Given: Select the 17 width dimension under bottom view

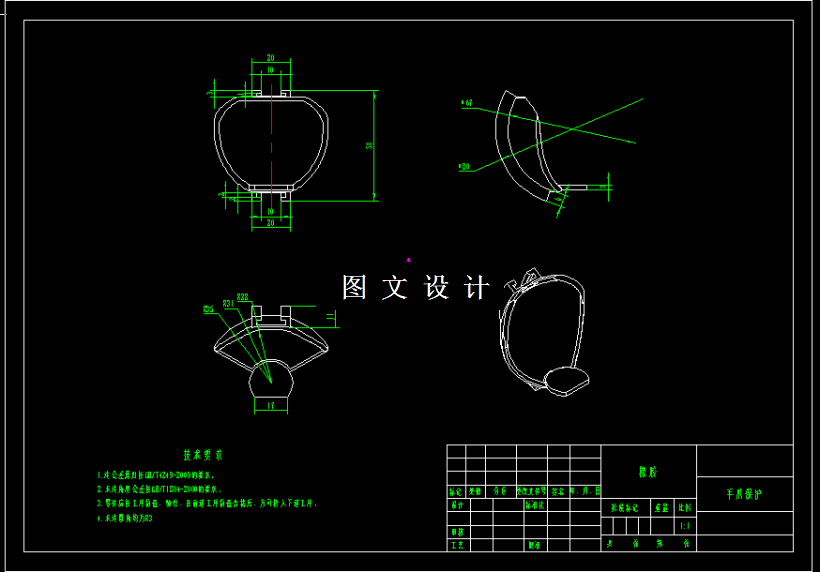Looking at the screenshot, I should click(x=271, y=406).
